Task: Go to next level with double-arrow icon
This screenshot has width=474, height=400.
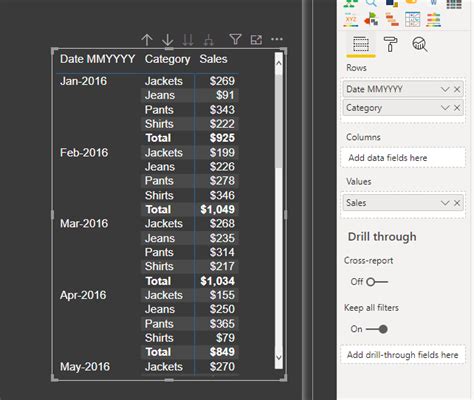Action: (188, 40)
